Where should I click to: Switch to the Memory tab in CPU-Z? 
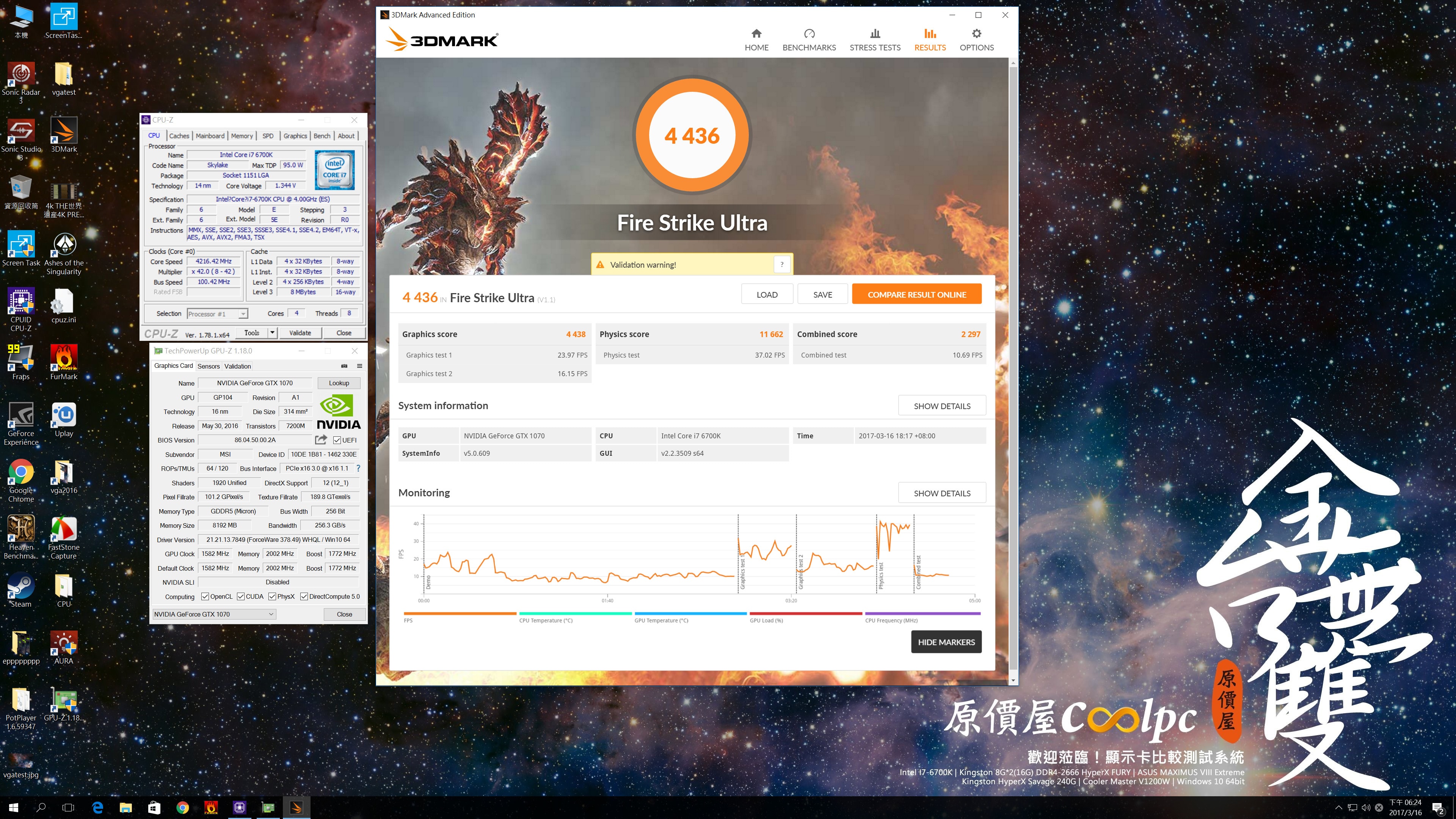pyautogui.click(x=242, y=136)
